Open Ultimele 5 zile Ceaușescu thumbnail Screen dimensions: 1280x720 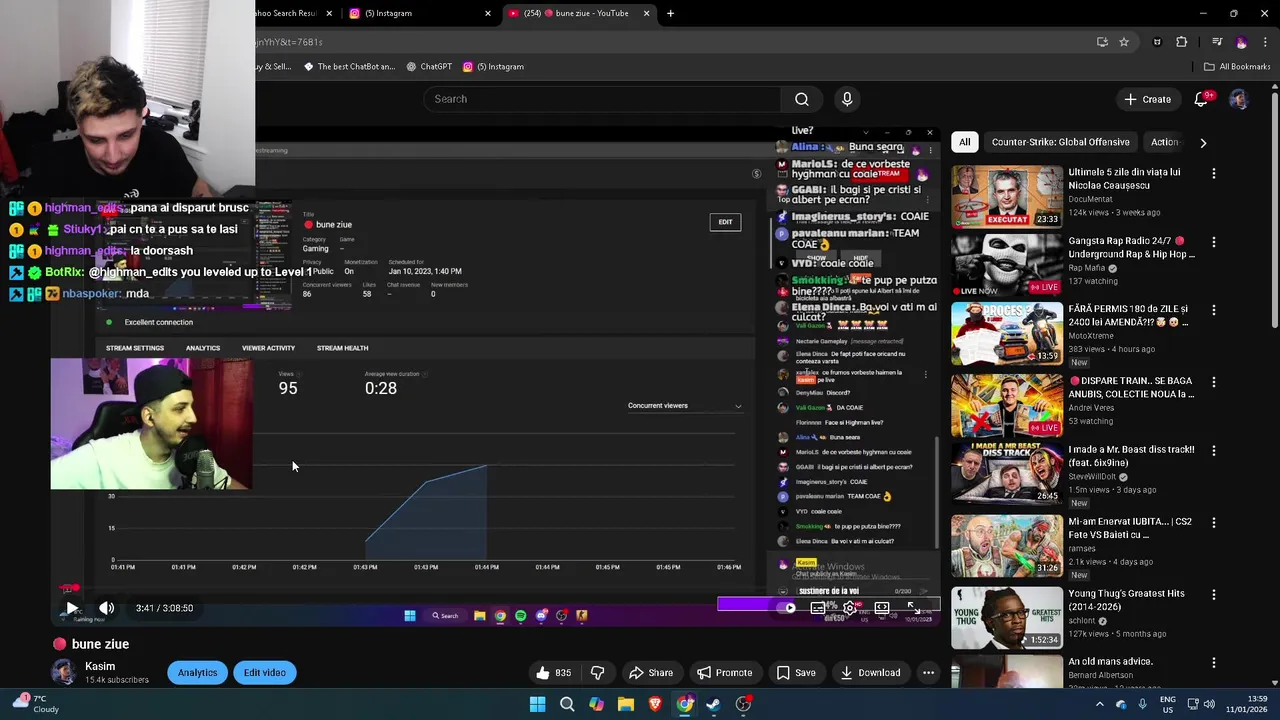[1006, 196]
